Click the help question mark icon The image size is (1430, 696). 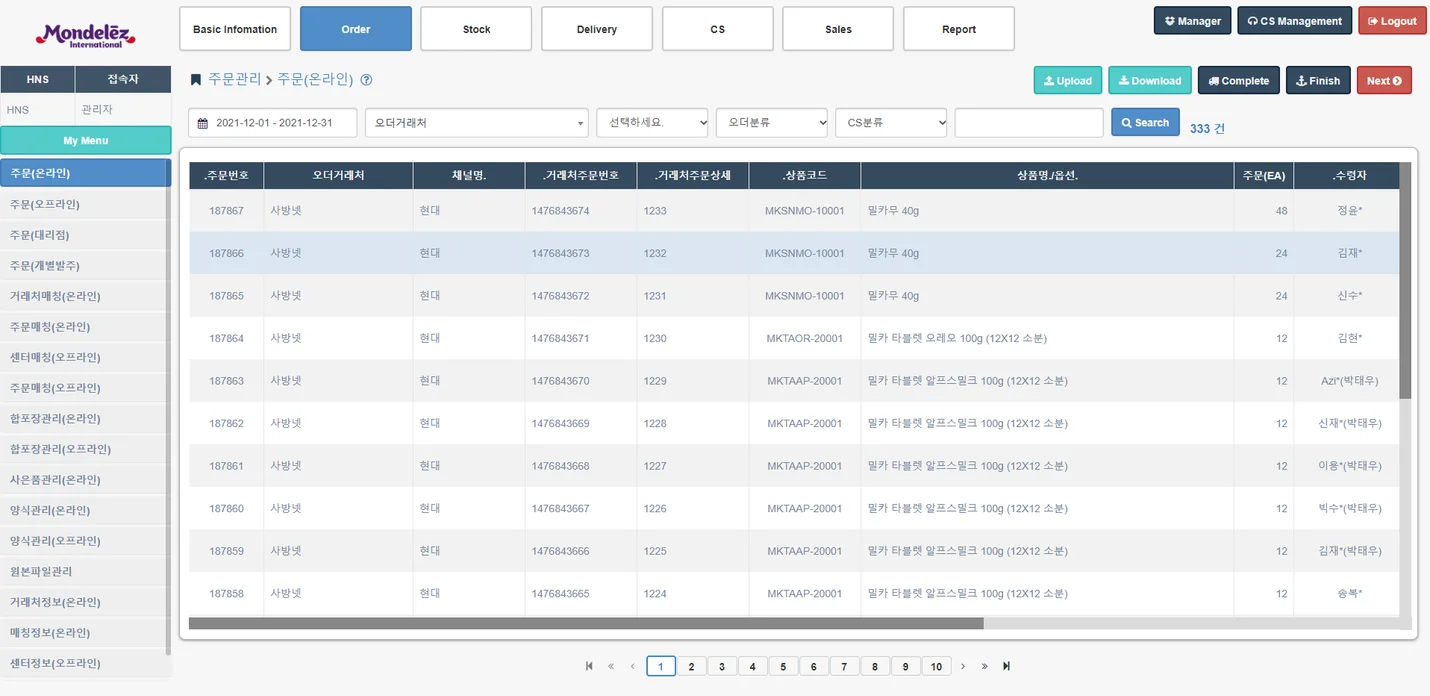click(x=366, y=80)
